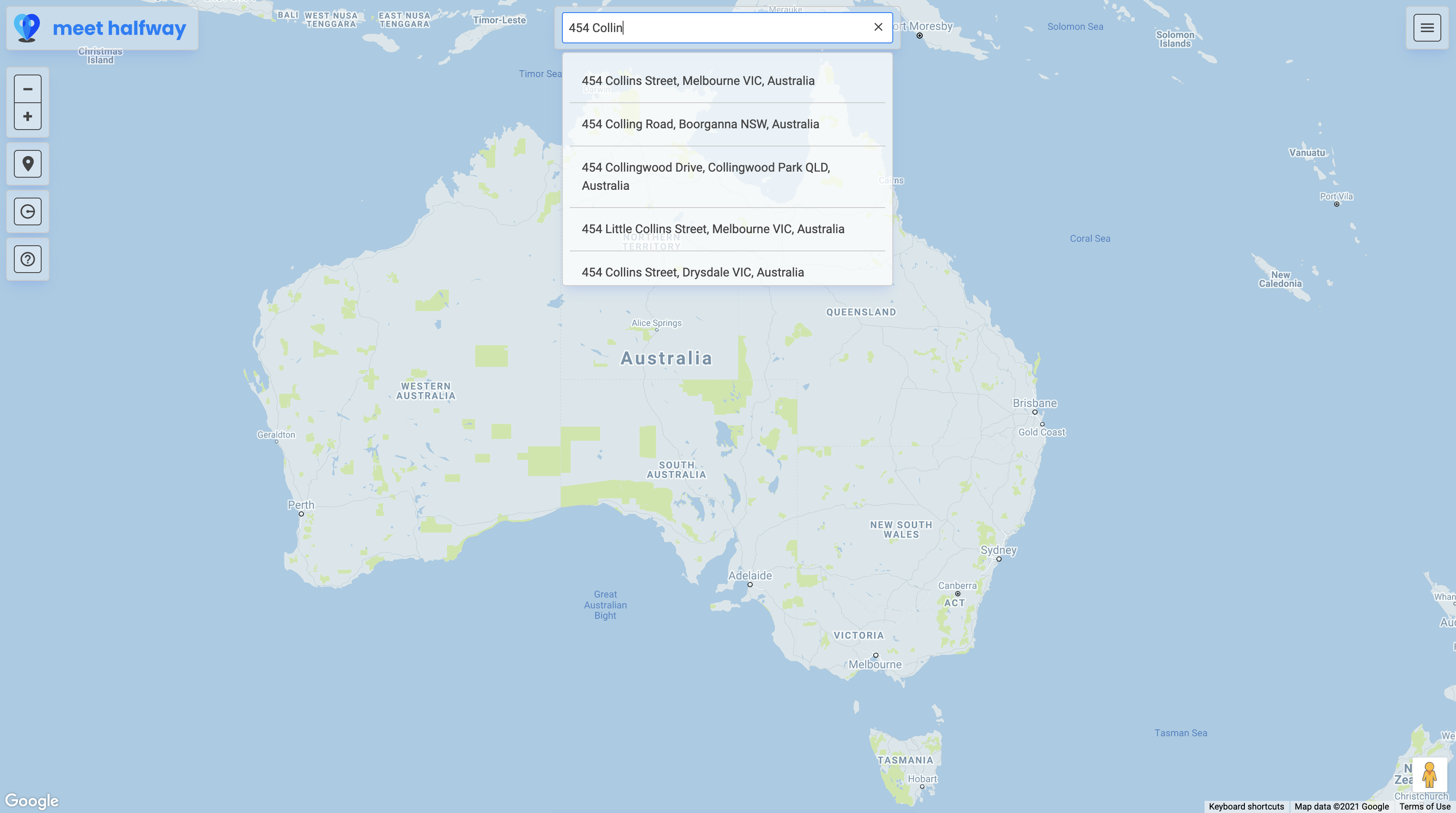
Task: Click the clock-style circle icon in the sidebar
Action: tap(28, 211)
